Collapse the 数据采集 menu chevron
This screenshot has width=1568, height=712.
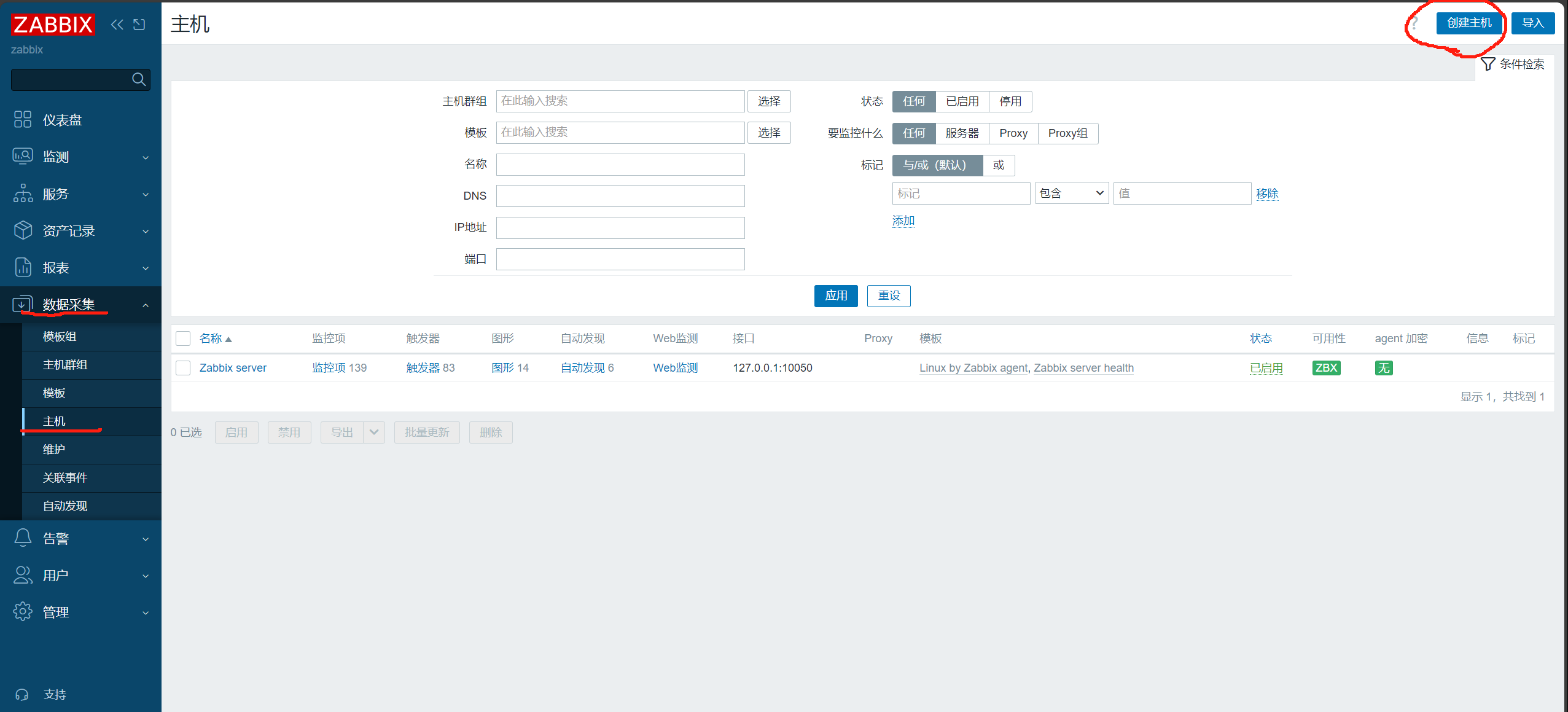(146, 305)
